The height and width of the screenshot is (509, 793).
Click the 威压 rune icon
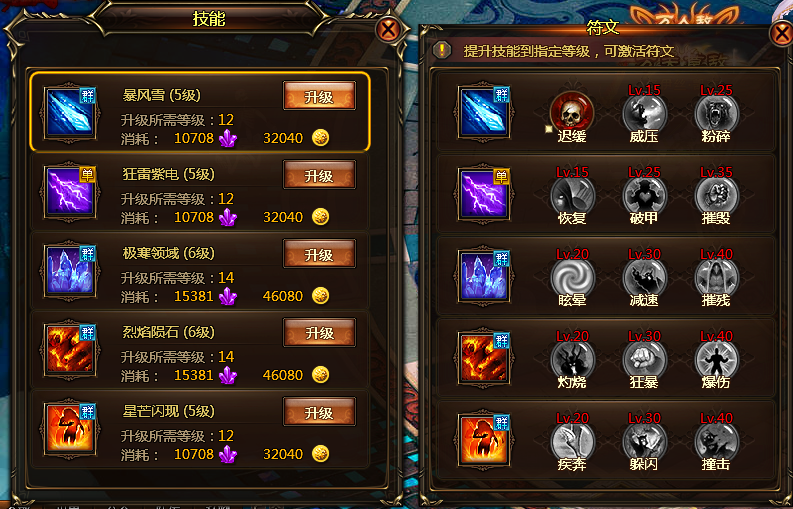click(x=644, y=113)
